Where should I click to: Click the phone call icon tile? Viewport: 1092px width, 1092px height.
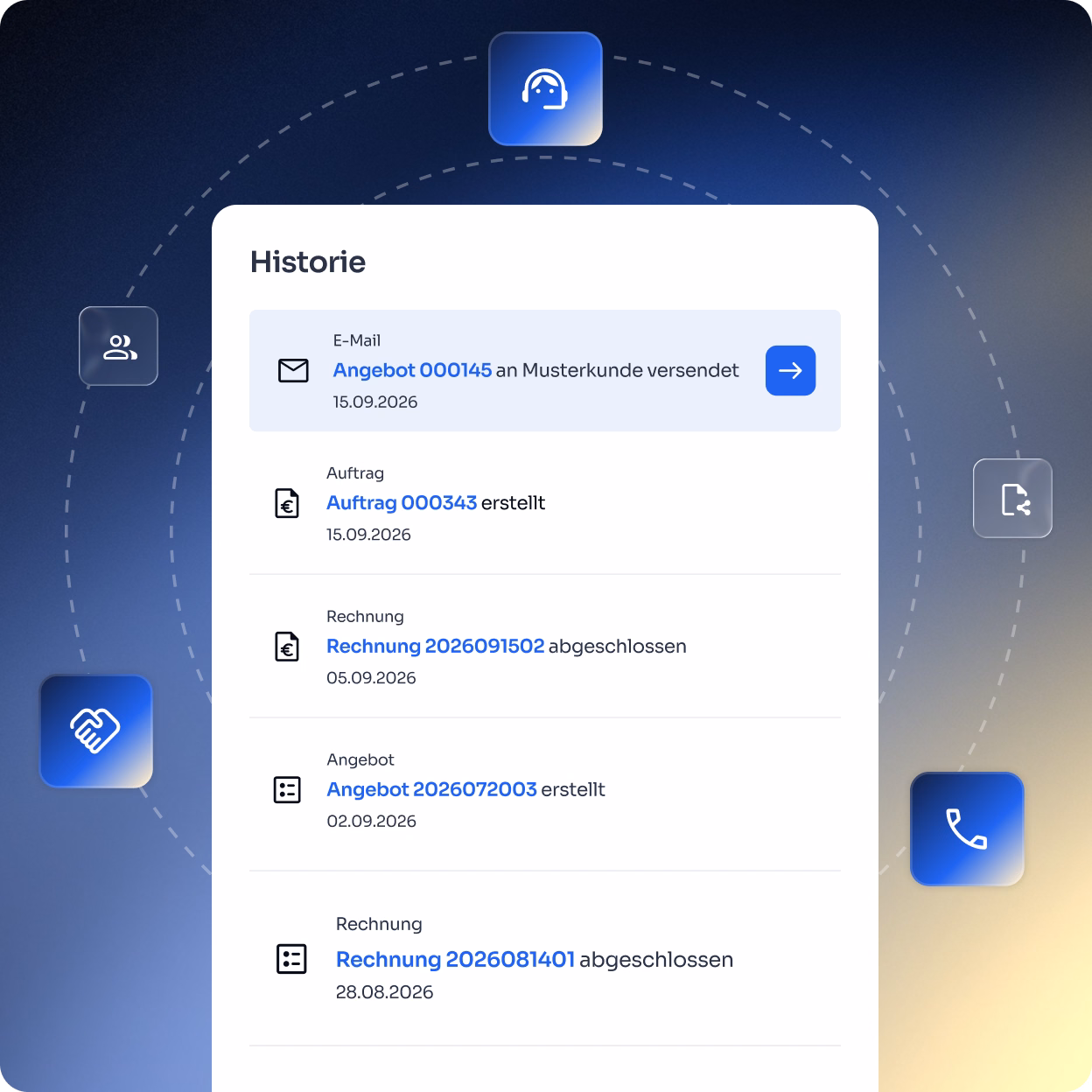tap(967, 829)
